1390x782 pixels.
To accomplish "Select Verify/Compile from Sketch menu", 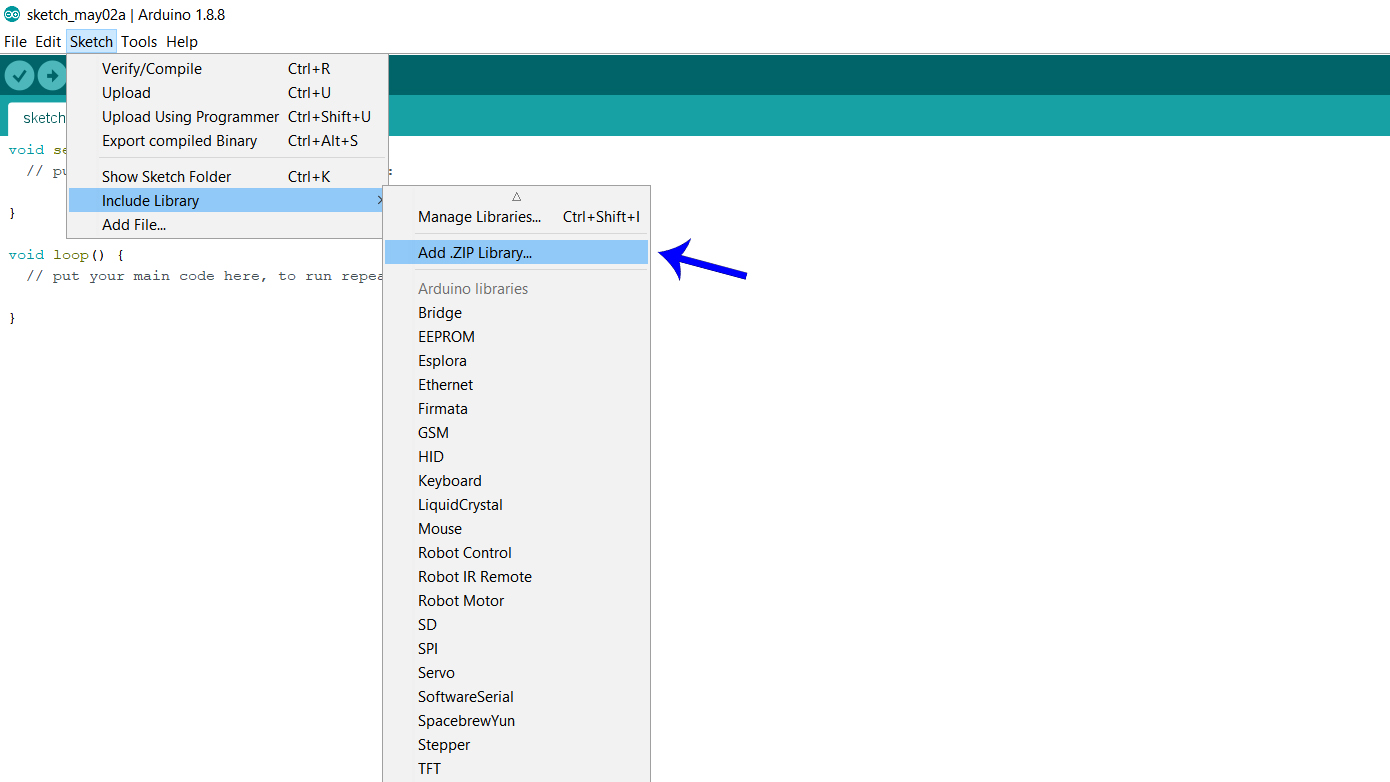I will coord(152,69).
